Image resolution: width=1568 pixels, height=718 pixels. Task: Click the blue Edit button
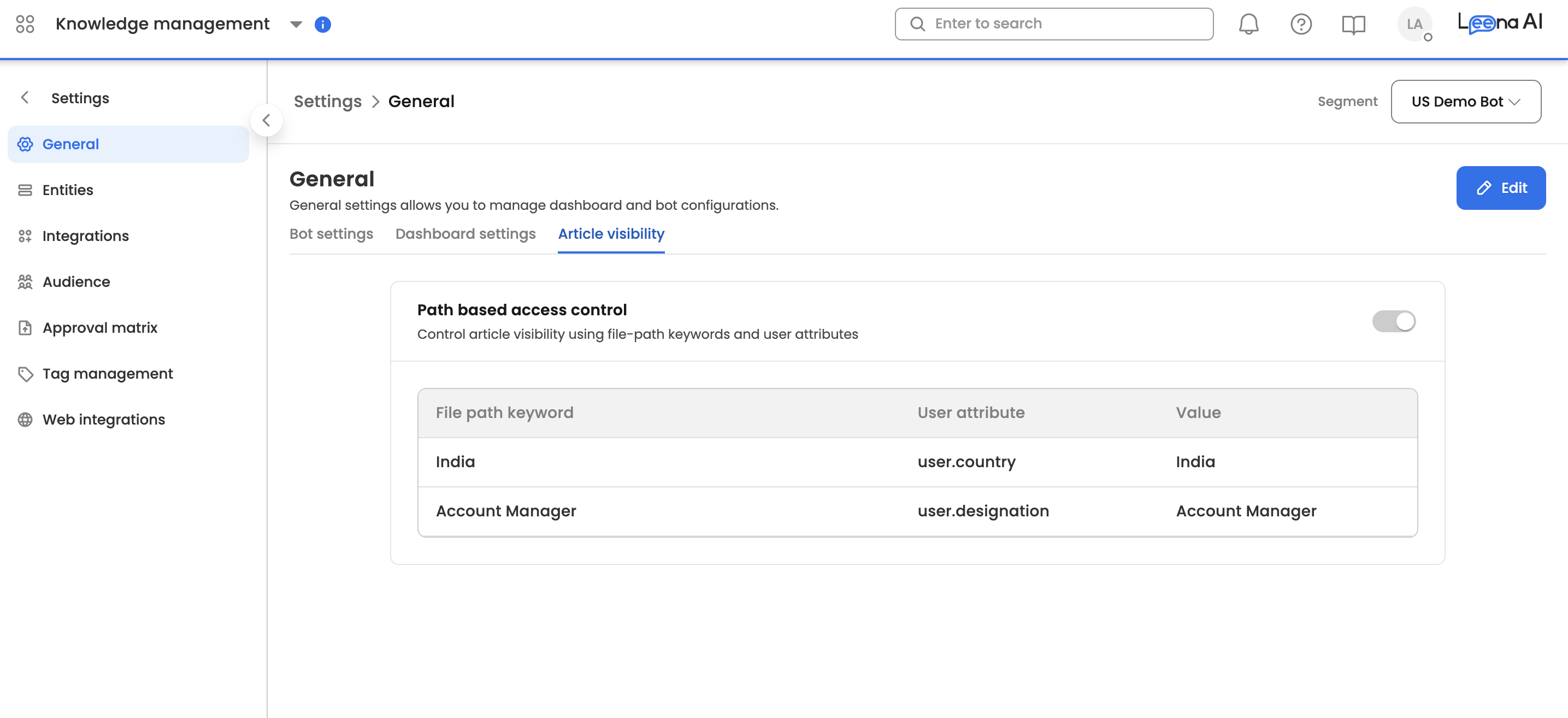pos(1500,187)
